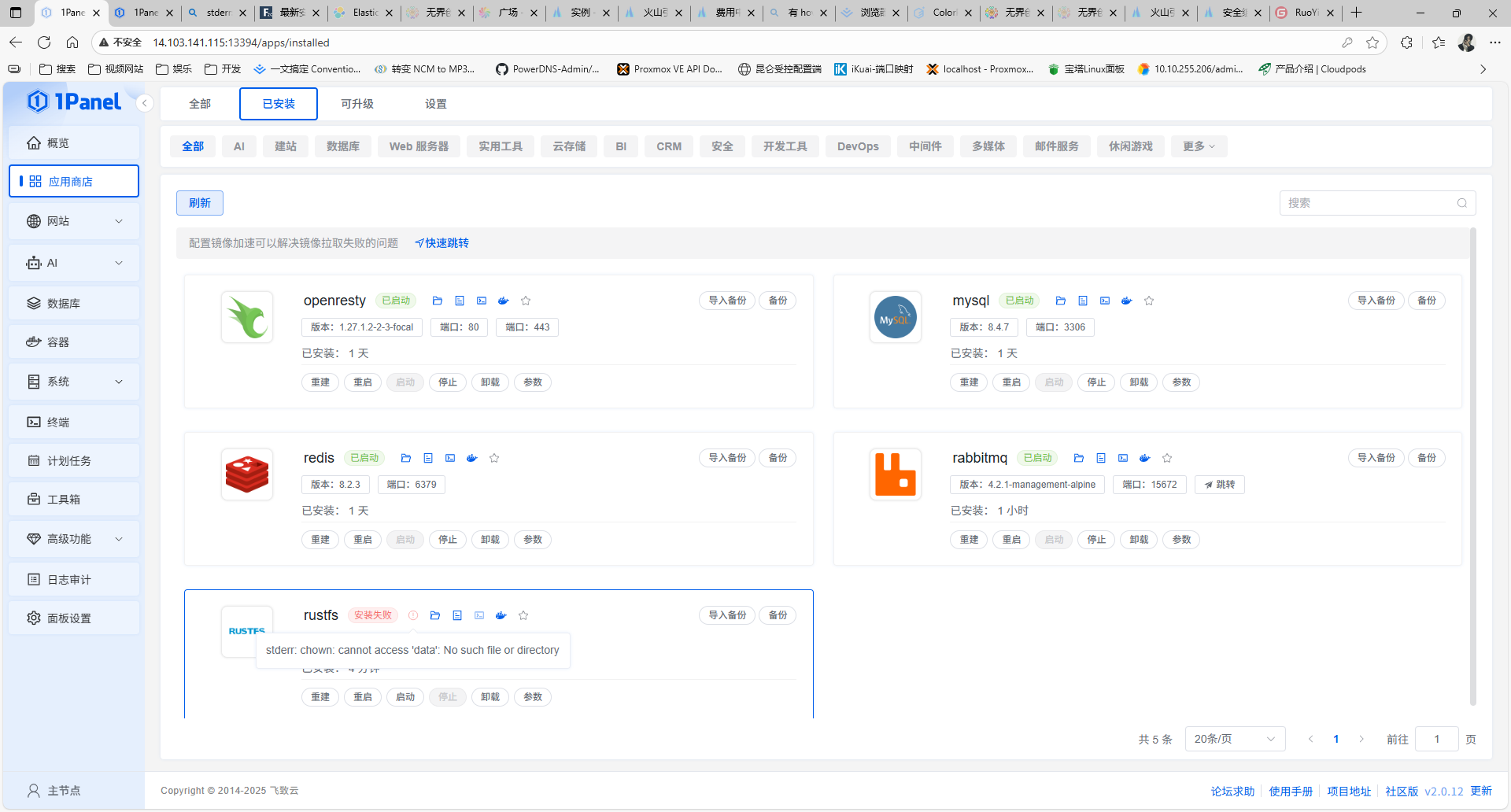Screen dimensions: 1511x812
Task: Click the 快速跳转 link
Action: [x=442, y=243]
